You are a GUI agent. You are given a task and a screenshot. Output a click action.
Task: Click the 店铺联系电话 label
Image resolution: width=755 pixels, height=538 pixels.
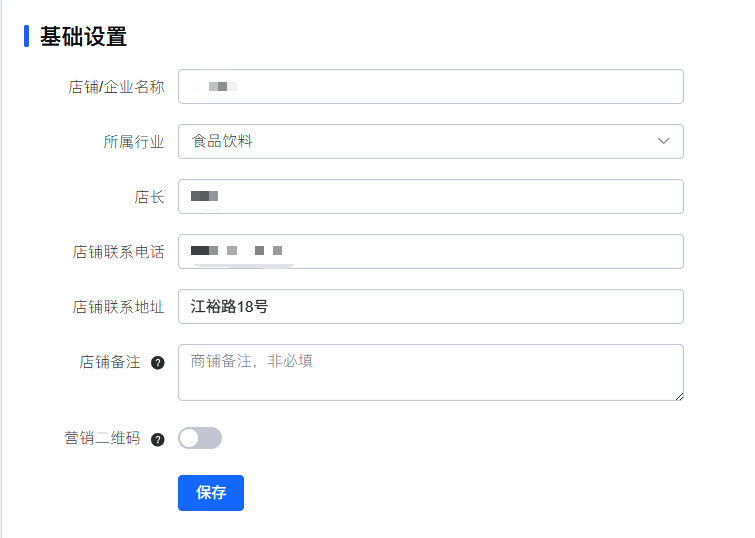pos(118,252)
